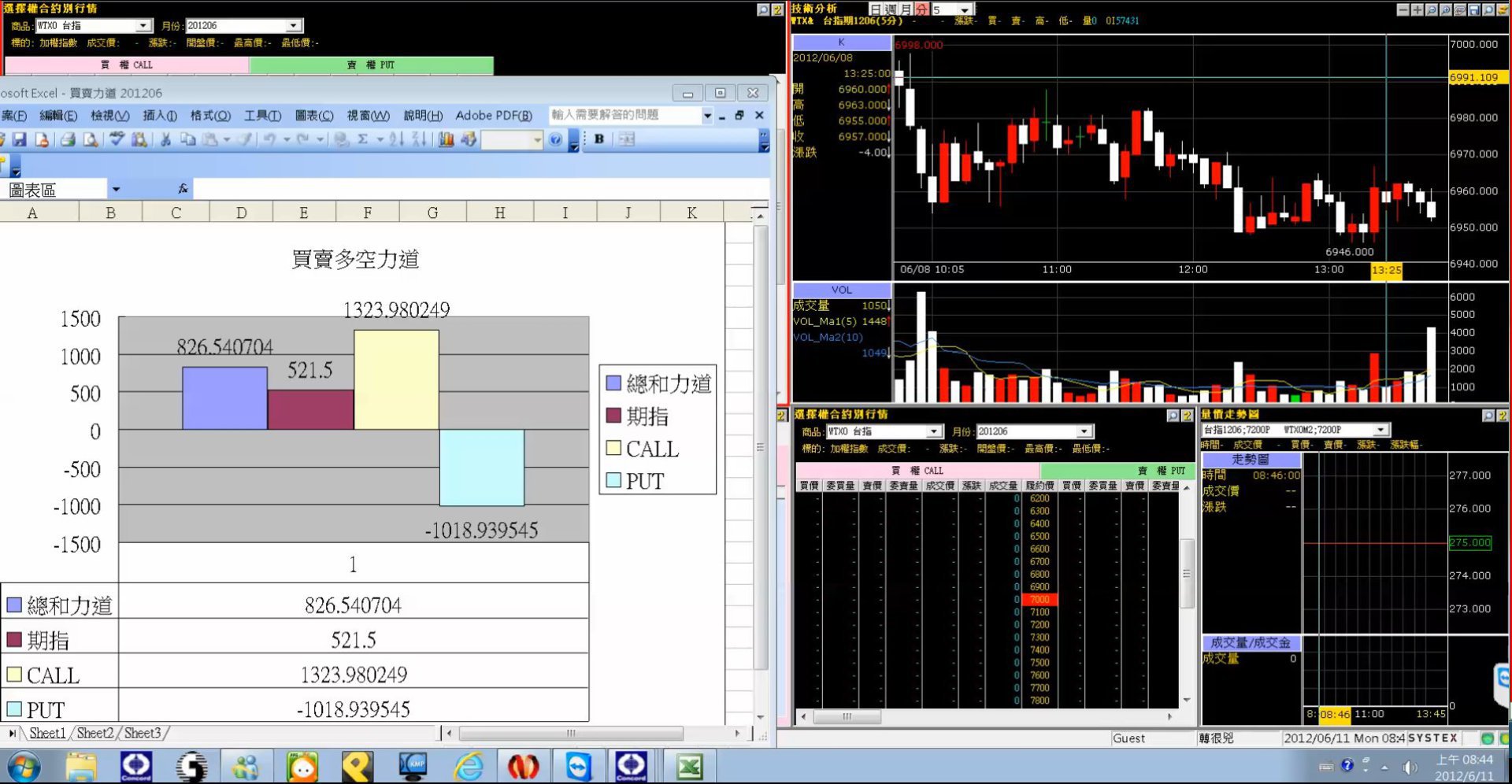Open the 圖表(C) menu in Excel

314,115
